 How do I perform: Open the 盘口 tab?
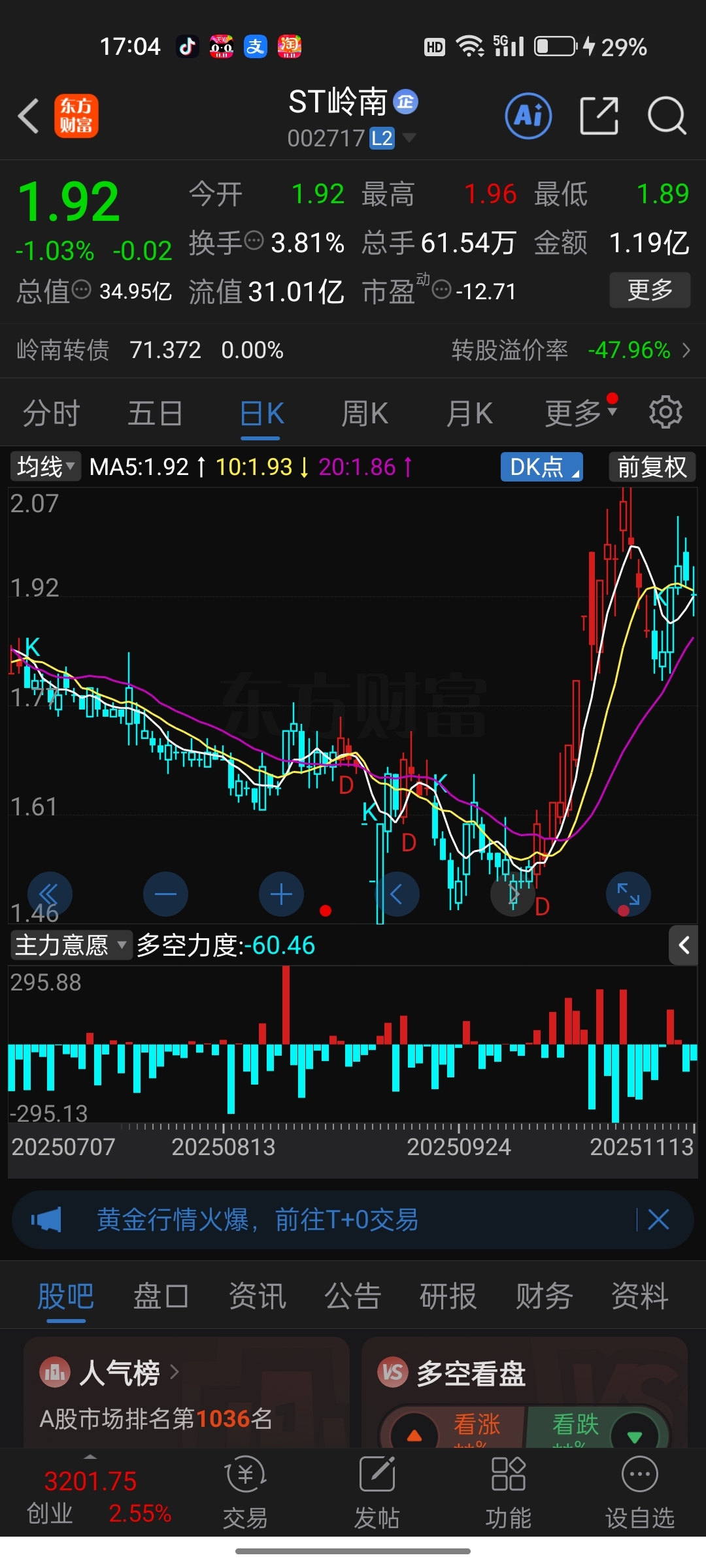[x=161, y=1296]
